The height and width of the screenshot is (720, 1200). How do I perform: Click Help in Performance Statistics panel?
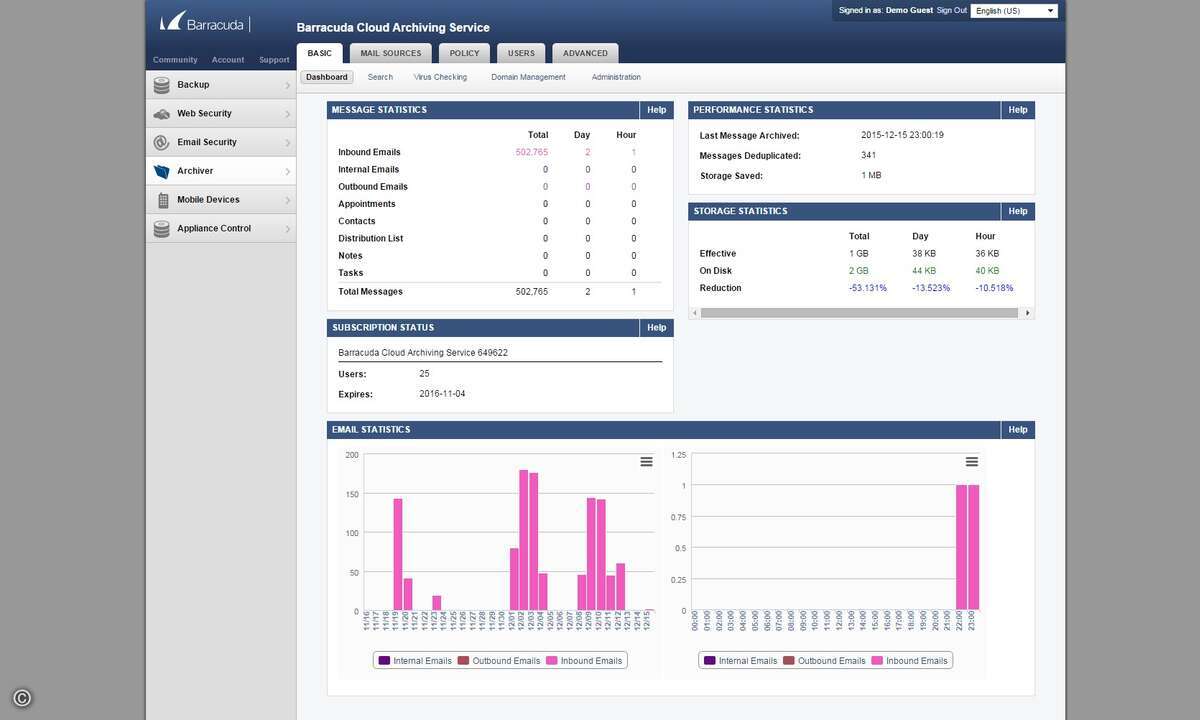coord(1018,110)
